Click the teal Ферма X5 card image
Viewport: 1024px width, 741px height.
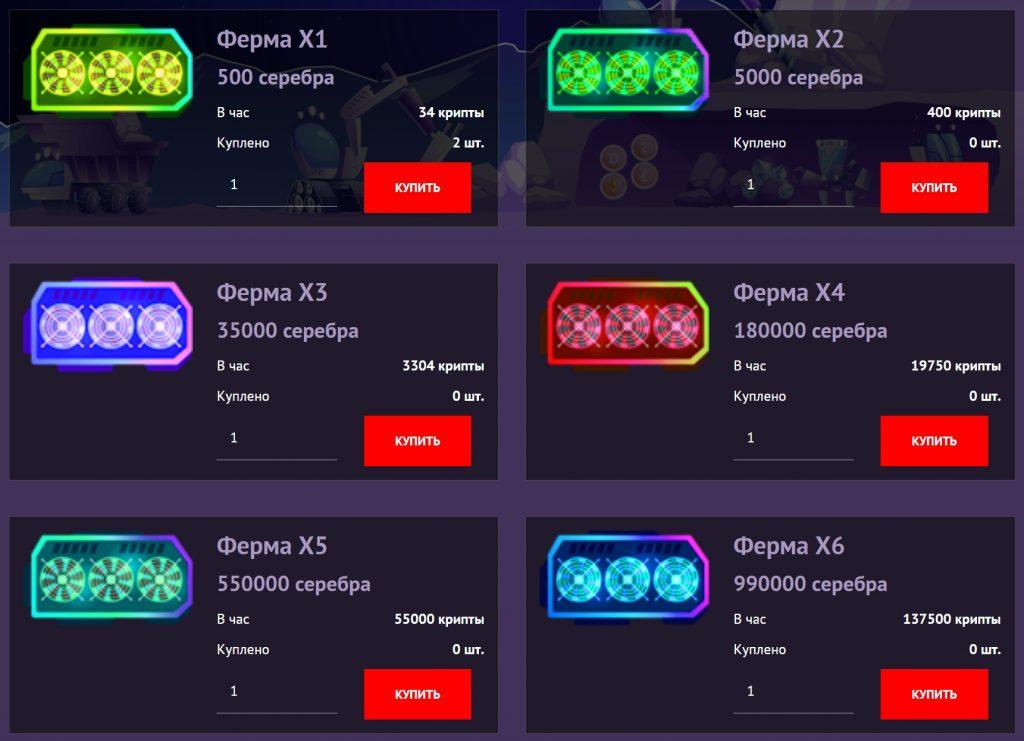point(112,577)
